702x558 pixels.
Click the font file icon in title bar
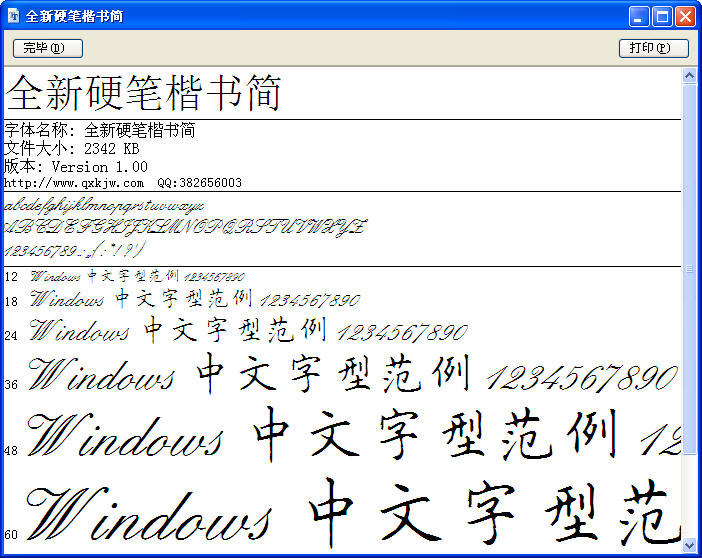(14, 16)
